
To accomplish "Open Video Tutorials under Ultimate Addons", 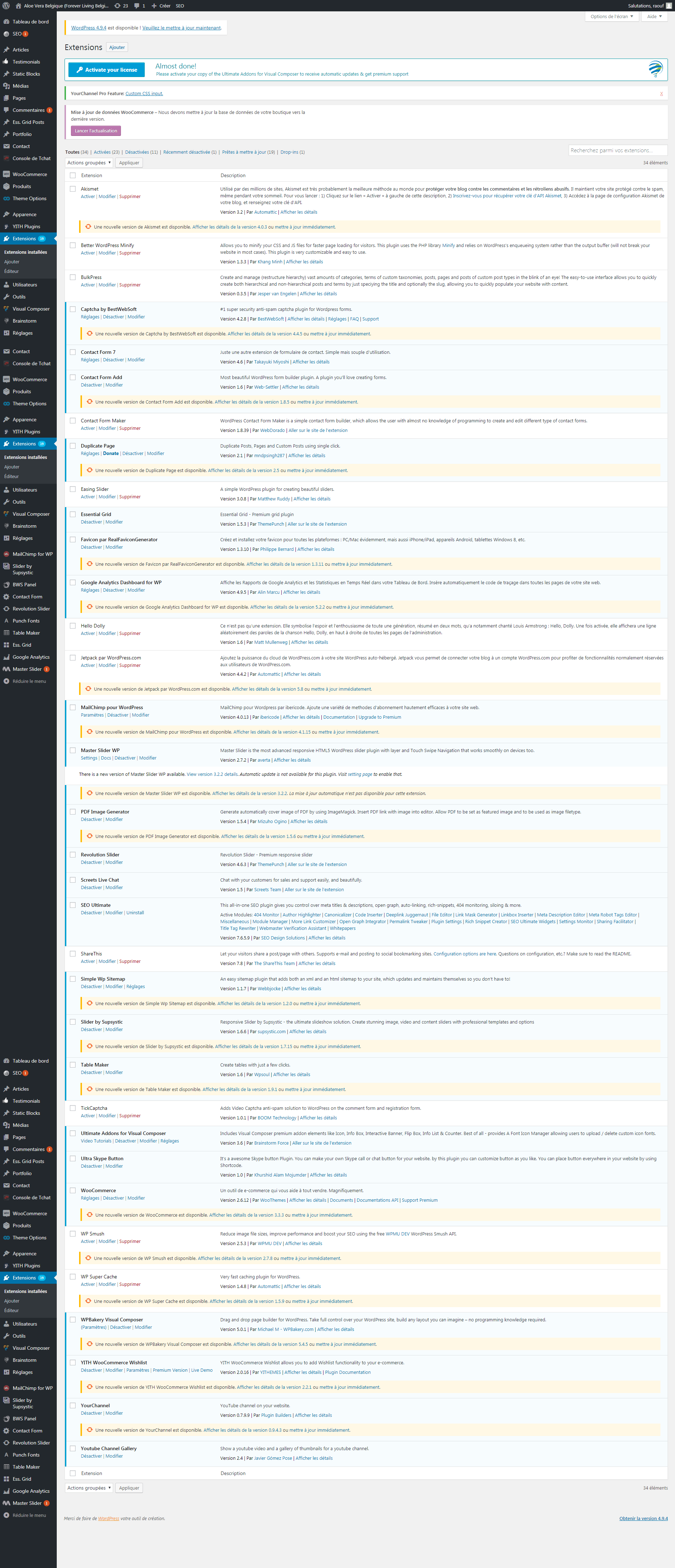I will pos(96,1141).
